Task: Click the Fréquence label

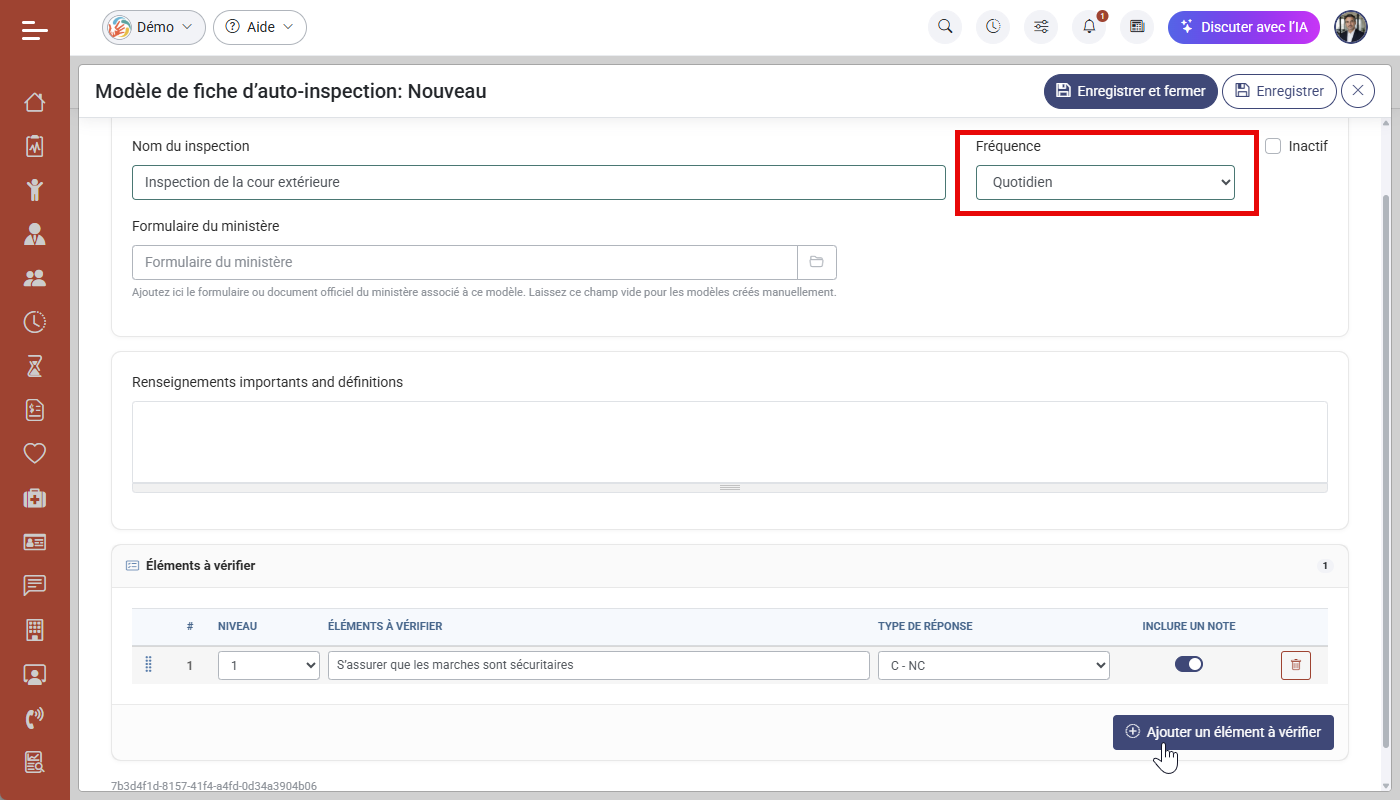Action: (1008, 146)
